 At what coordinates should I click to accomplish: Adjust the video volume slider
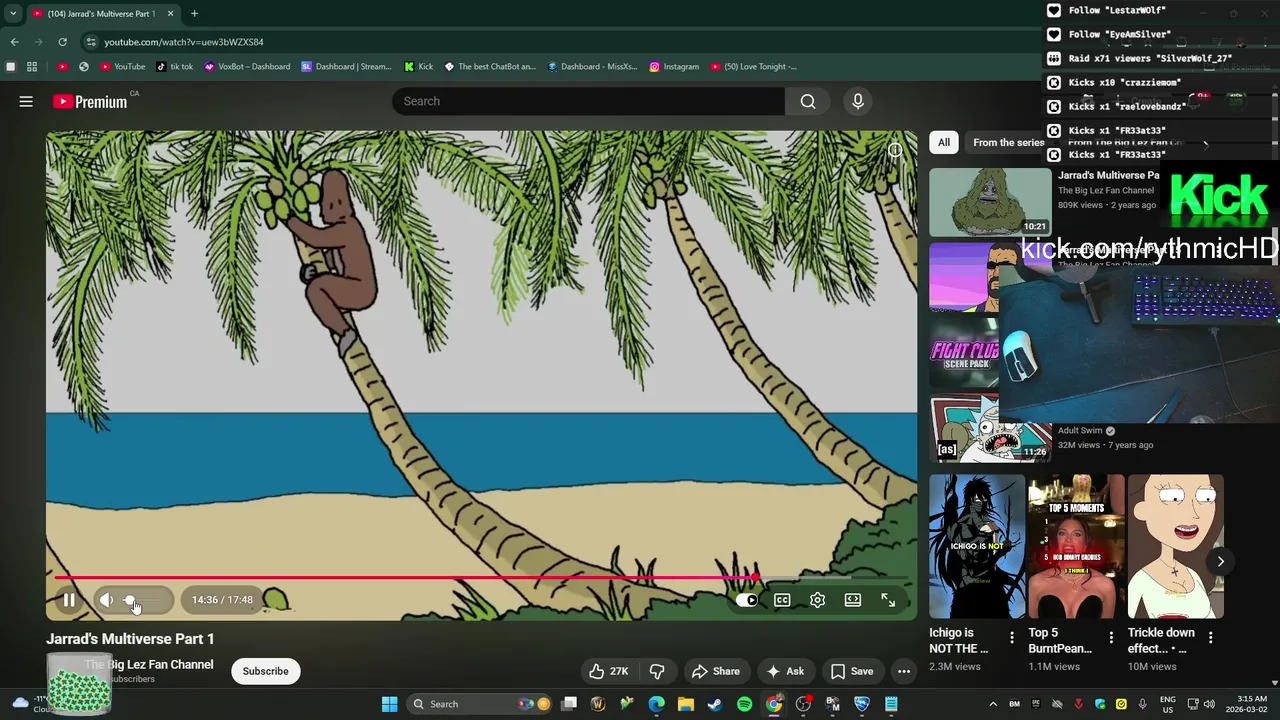144,600
